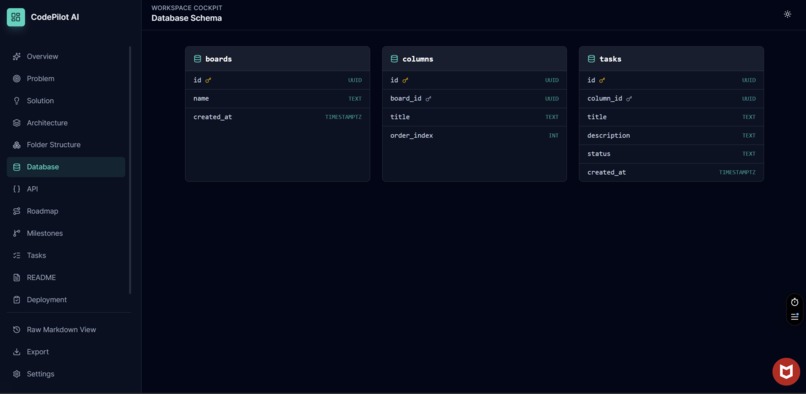Click the name field in boards table

[201, 98]
